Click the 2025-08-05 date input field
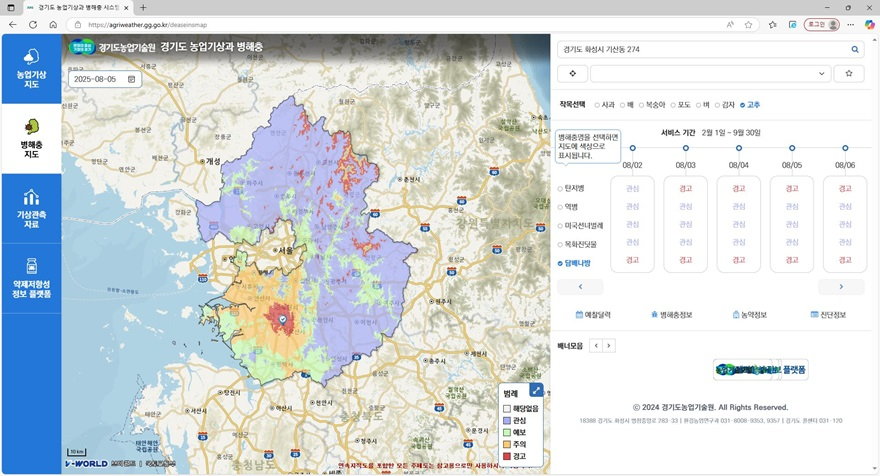880x476 pixels. 105,79
